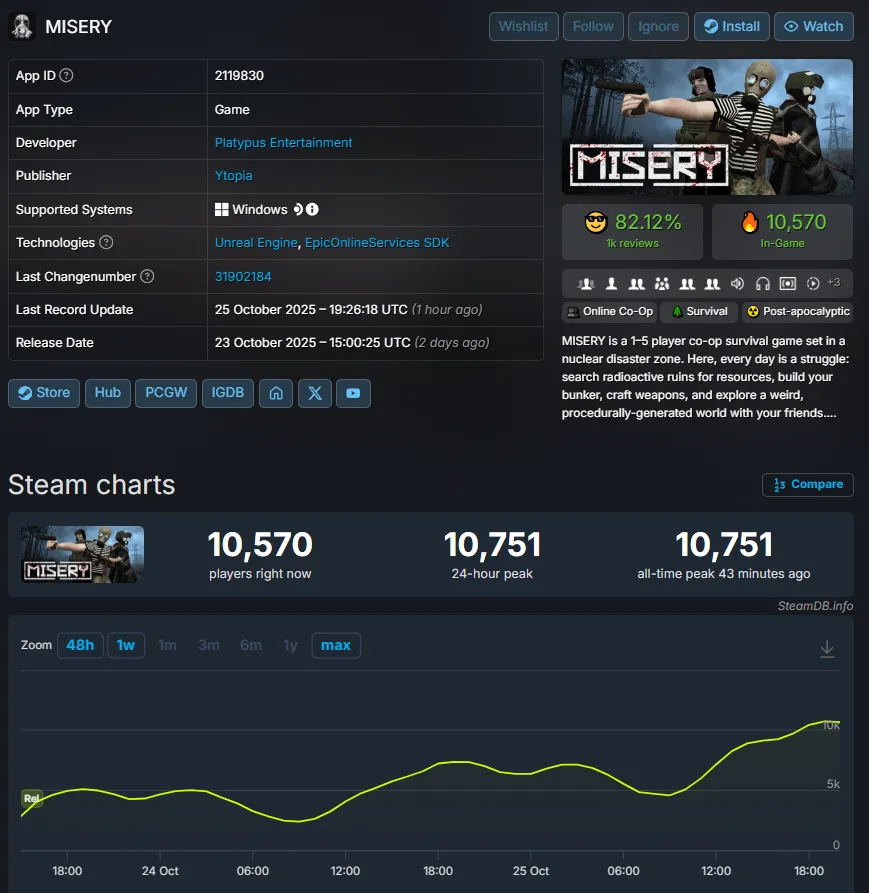Viewport: 869px width, 893px height.
Task: Click the family group feature icon
Action: [x=662, y=283]
